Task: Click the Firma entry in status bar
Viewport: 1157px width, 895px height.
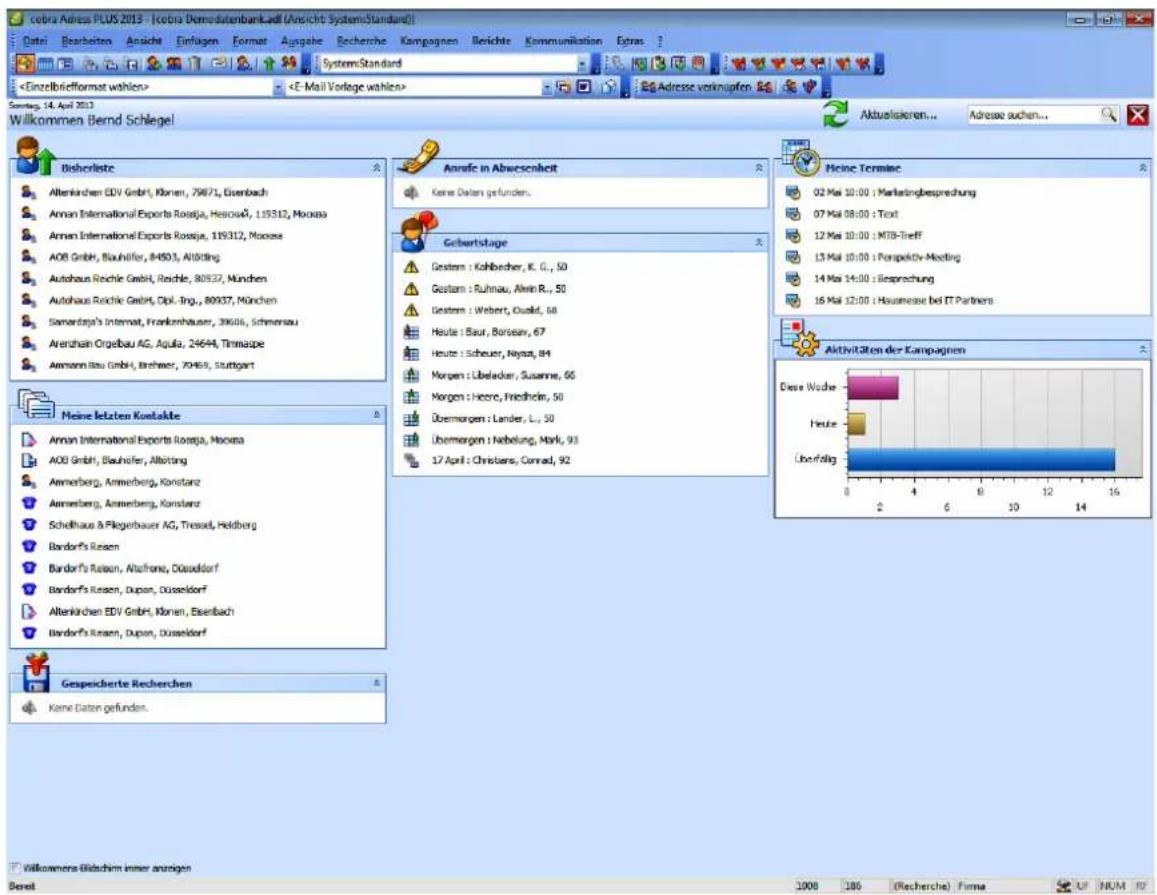Action: pos(971,886)
